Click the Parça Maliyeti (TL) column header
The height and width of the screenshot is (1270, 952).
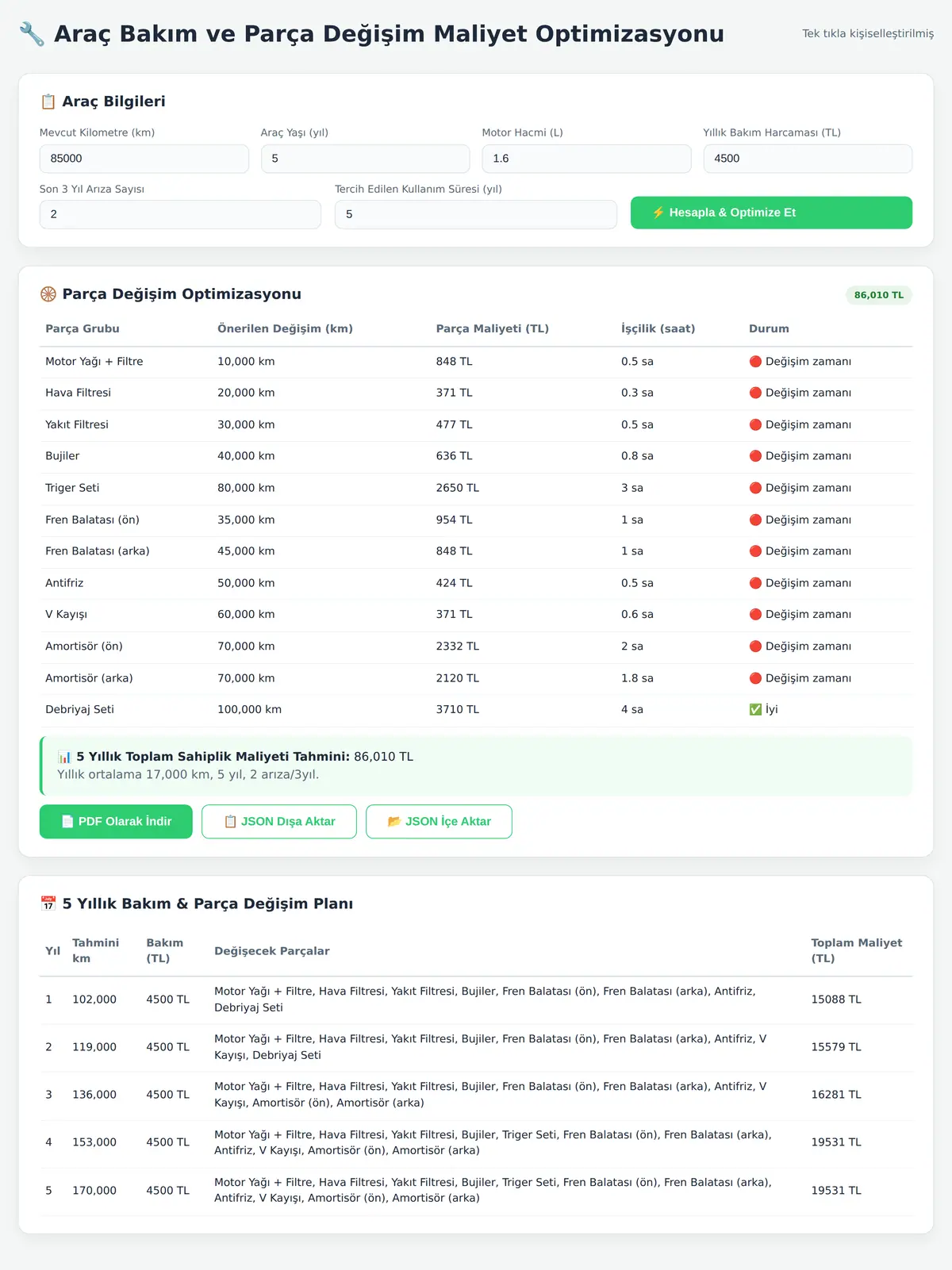coord(492,328)
